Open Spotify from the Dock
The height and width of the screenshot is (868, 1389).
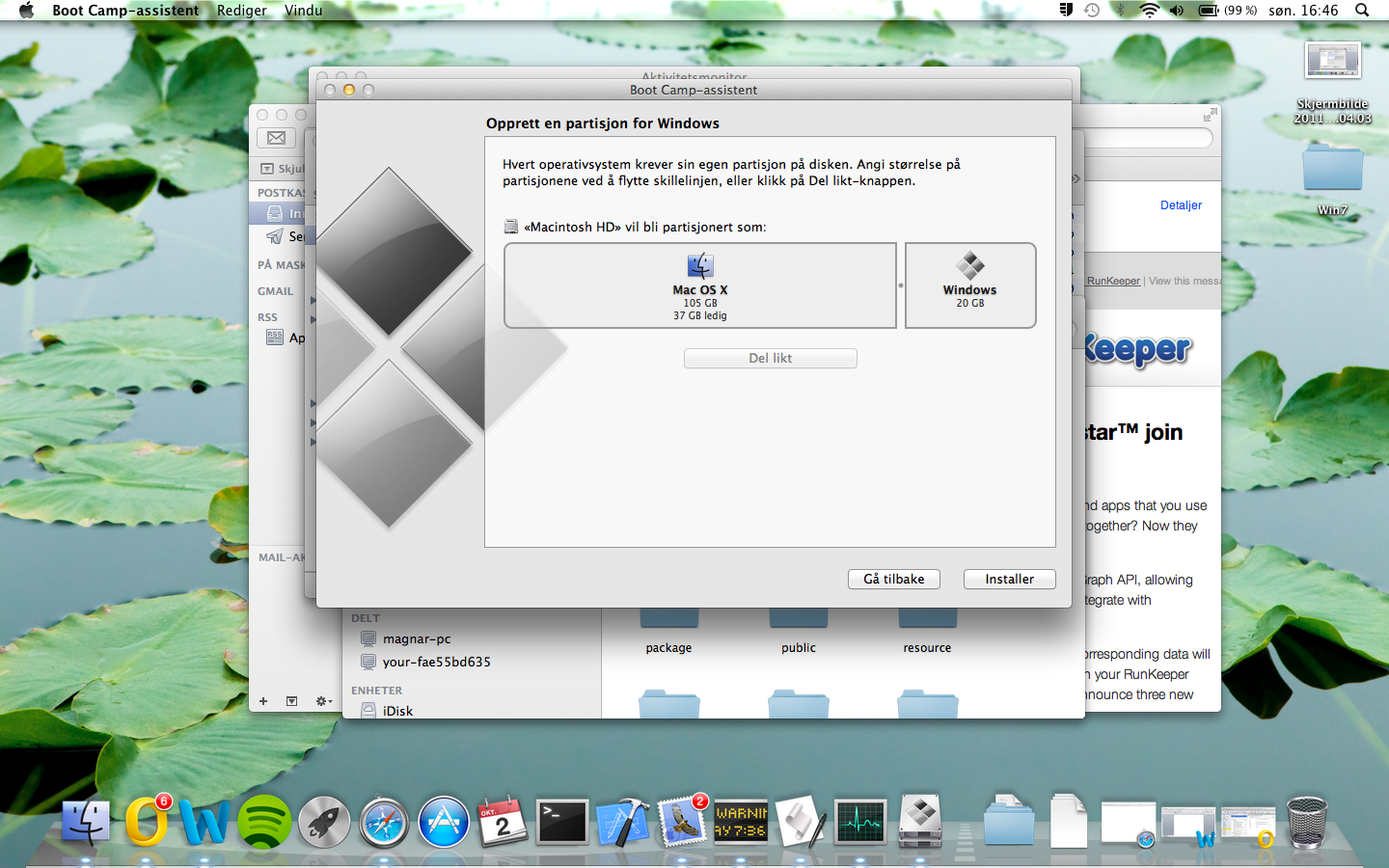coord(264,822)
